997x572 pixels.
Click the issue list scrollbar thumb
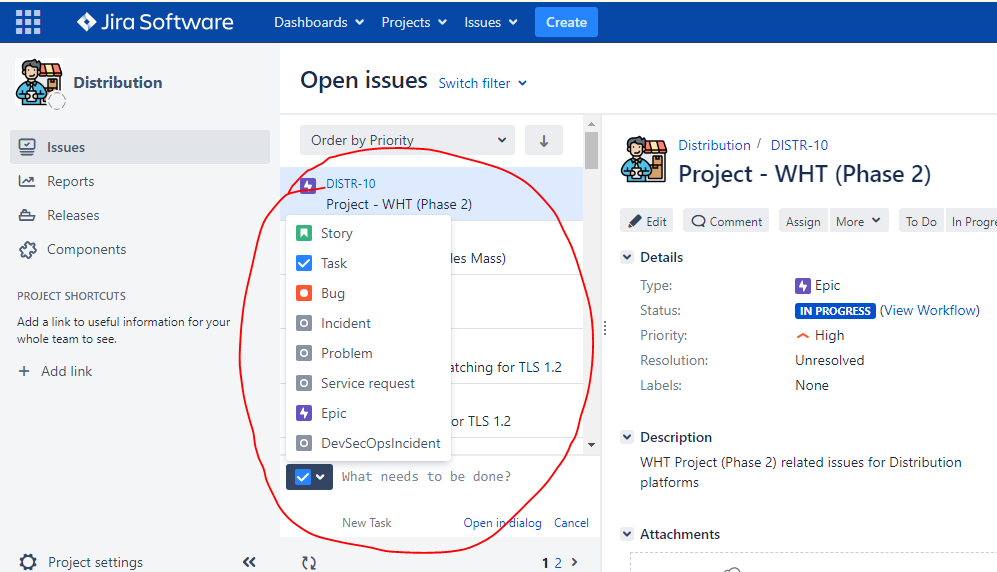(591, 150)
